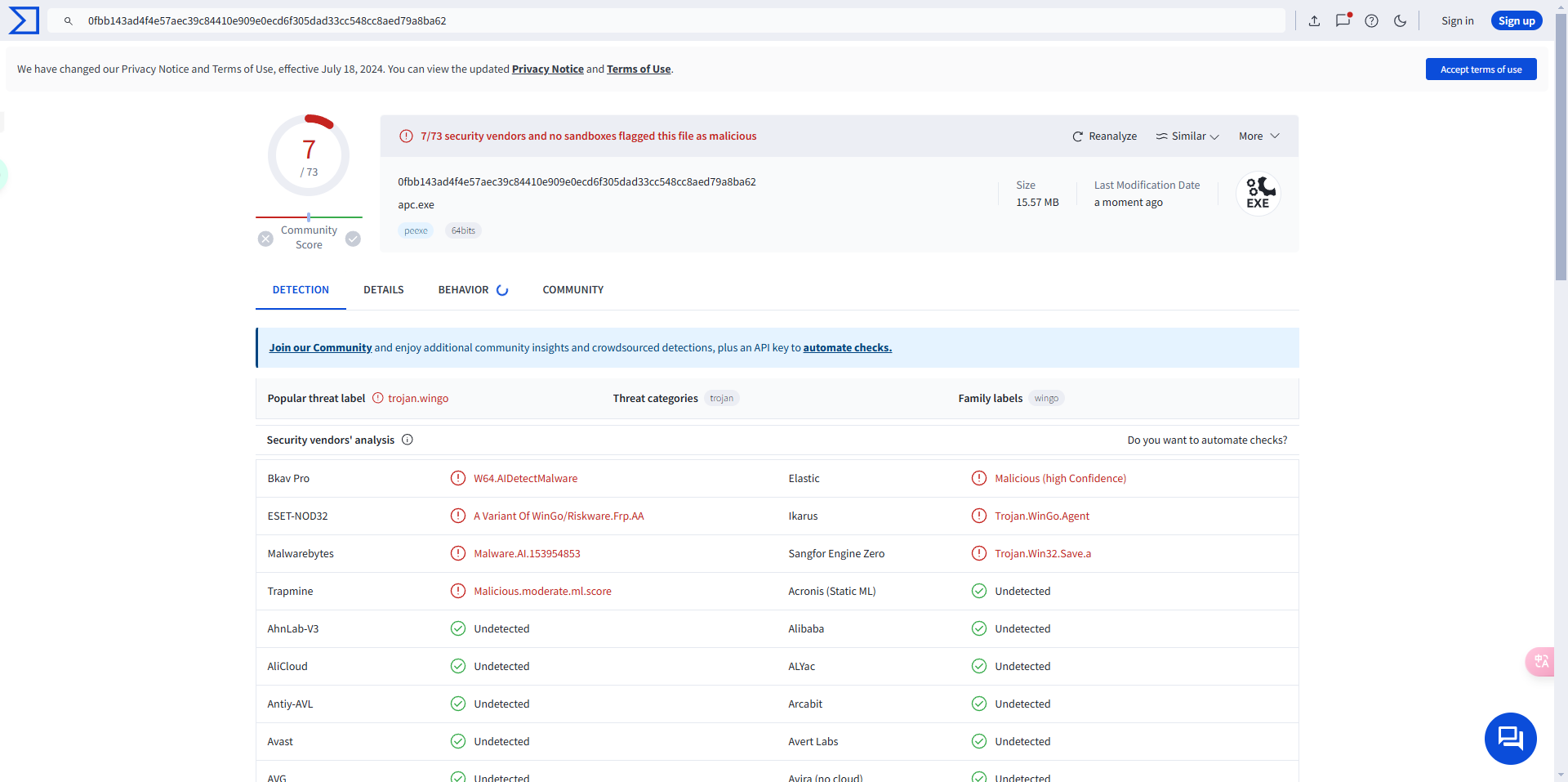Vote negative on community score
1568x782 pixels.
265,239
